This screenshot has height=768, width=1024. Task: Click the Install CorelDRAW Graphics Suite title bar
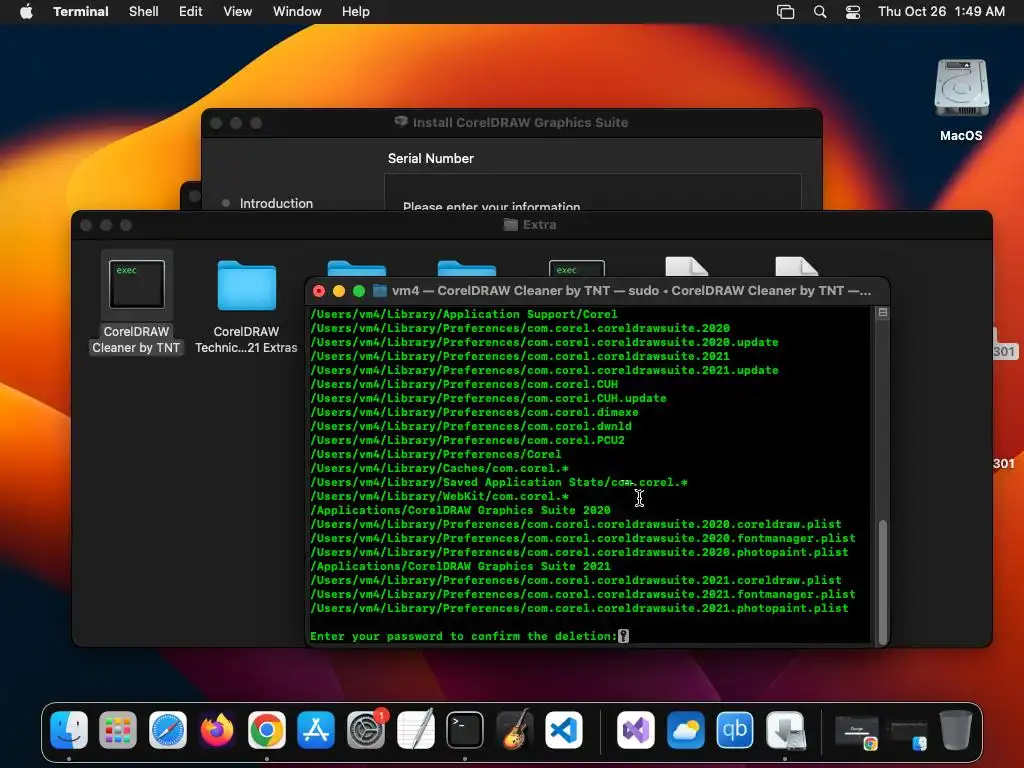coord(512,123)
